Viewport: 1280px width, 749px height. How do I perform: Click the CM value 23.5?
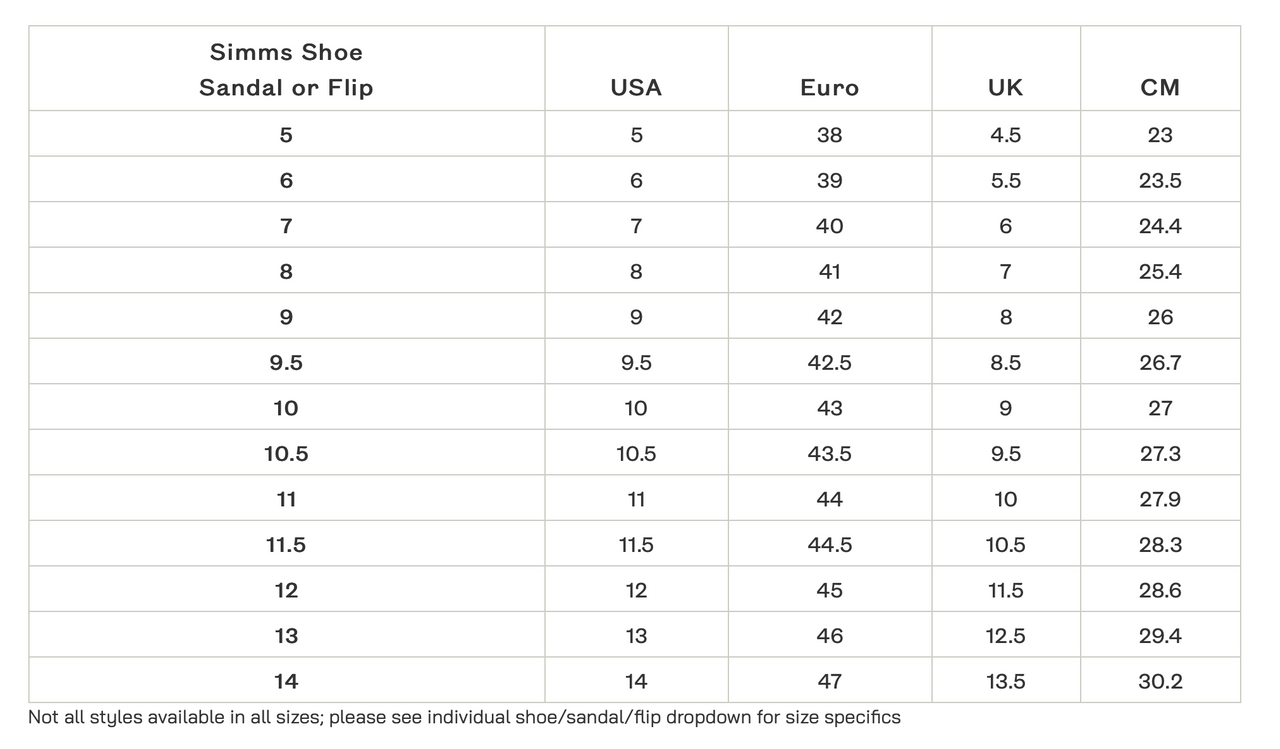[x=1160, y=181]
